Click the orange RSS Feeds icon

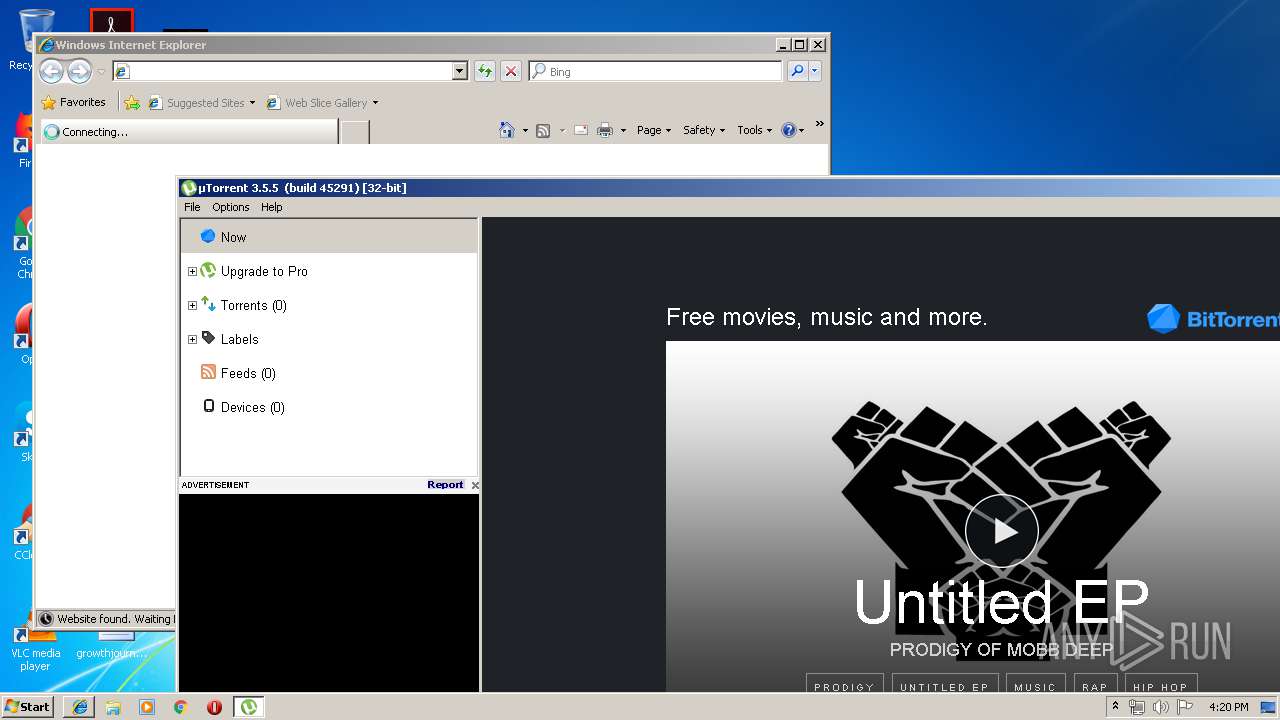208,372
